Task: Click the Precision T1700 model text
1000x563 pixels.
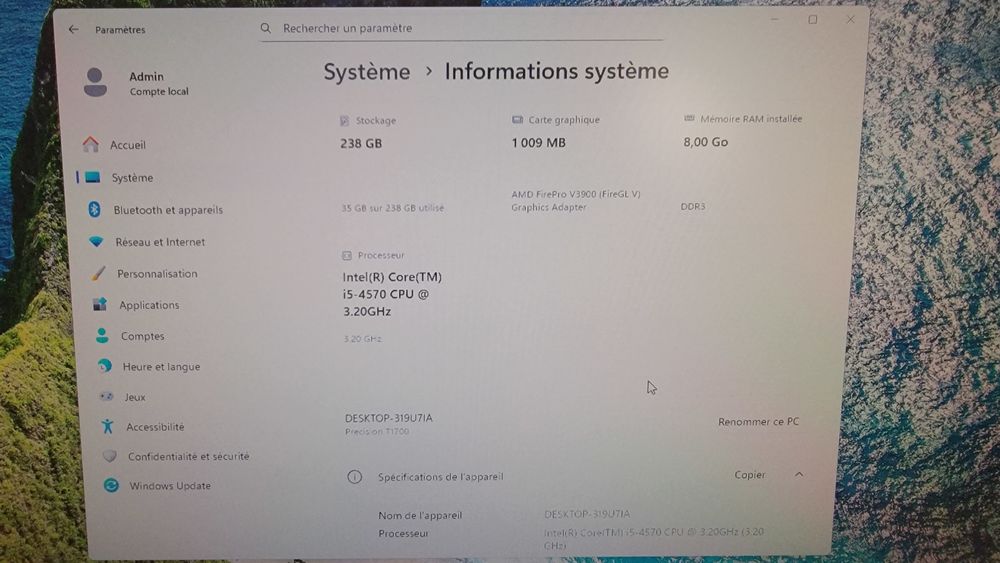Action: point(377,432)
